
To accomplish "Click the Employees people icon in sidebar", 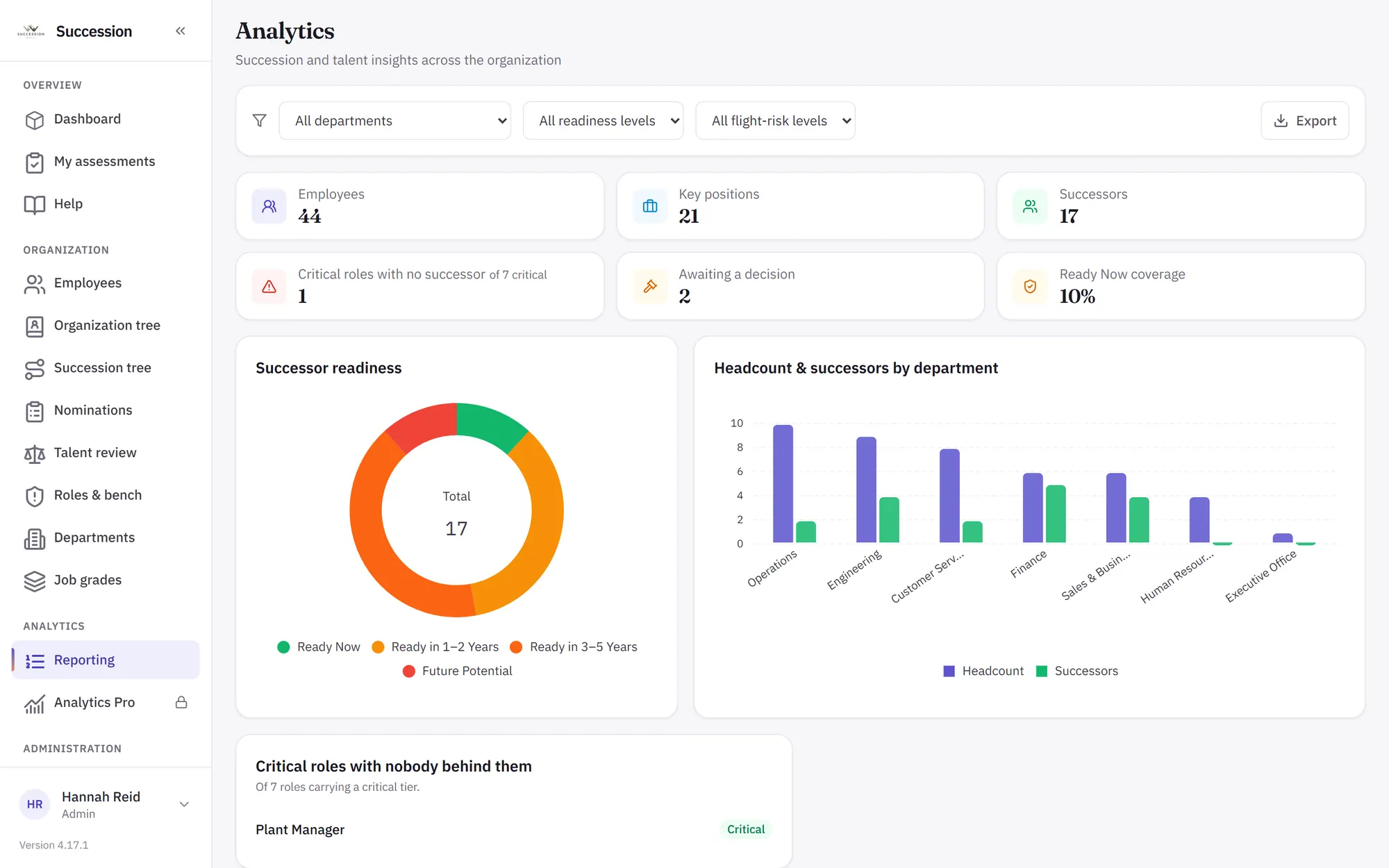I will point(35,284).
